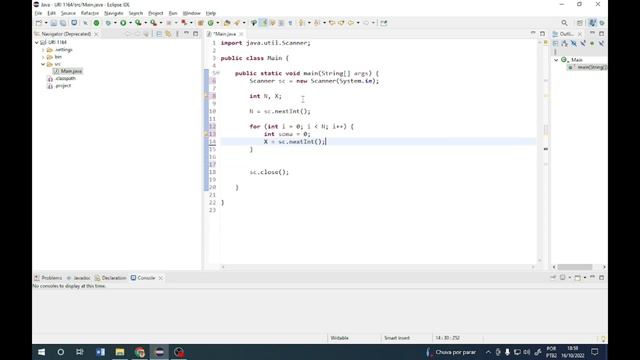Click the New file toolbar icon
This screenshot has width=640, height=360.
coord(39,23)
